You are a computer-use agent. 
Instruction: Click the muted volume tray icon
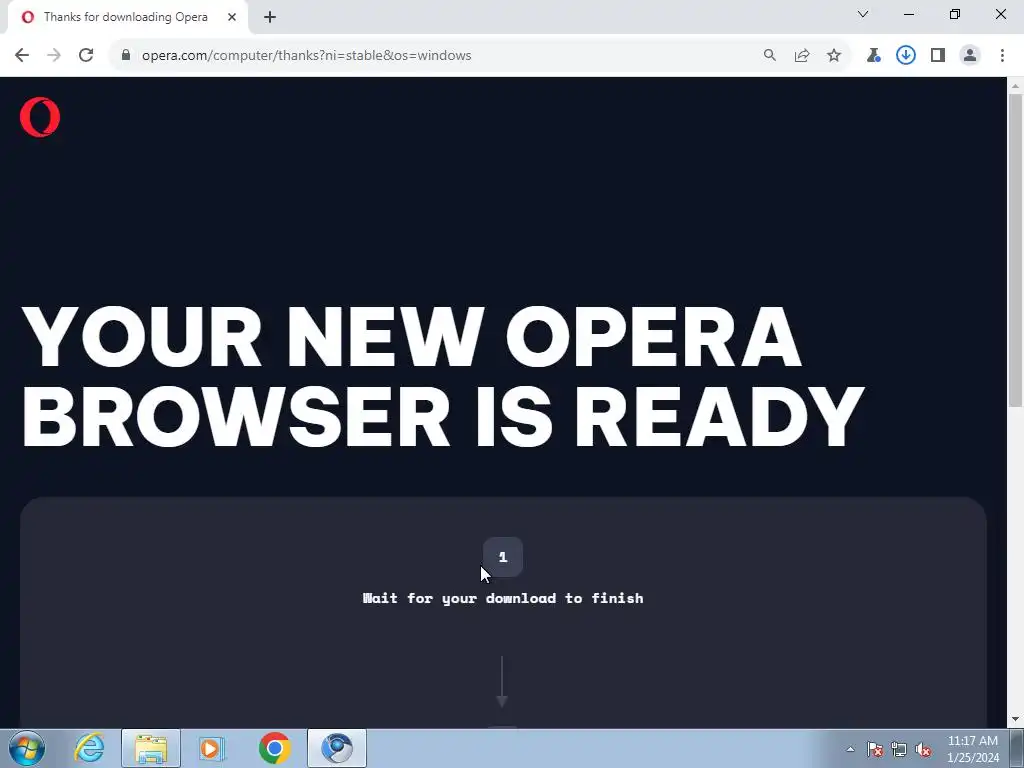923,749
